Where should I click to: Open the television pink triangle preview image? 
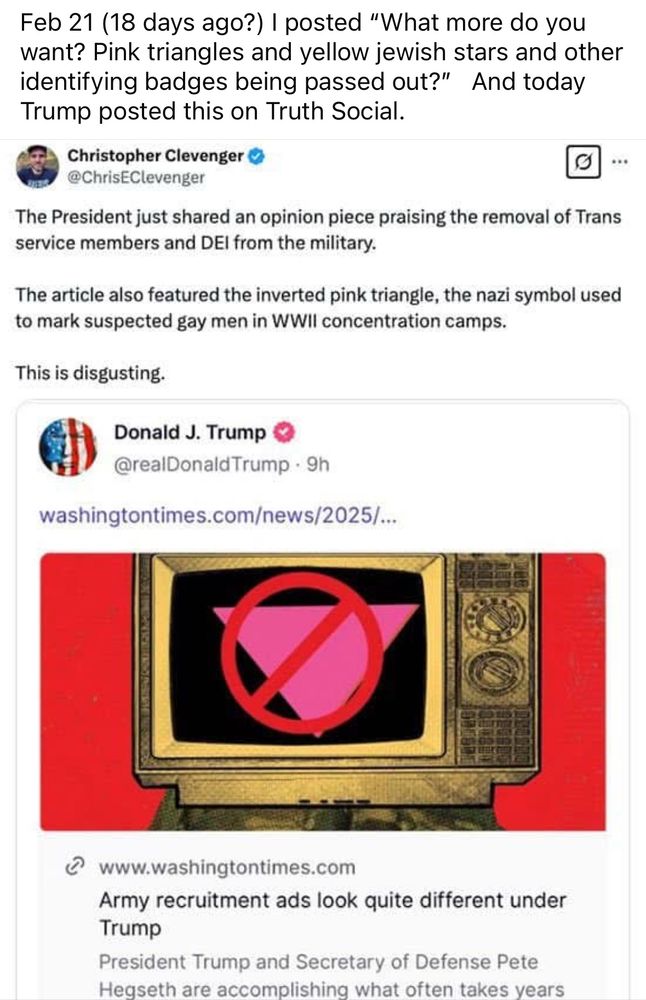[323, 692]
